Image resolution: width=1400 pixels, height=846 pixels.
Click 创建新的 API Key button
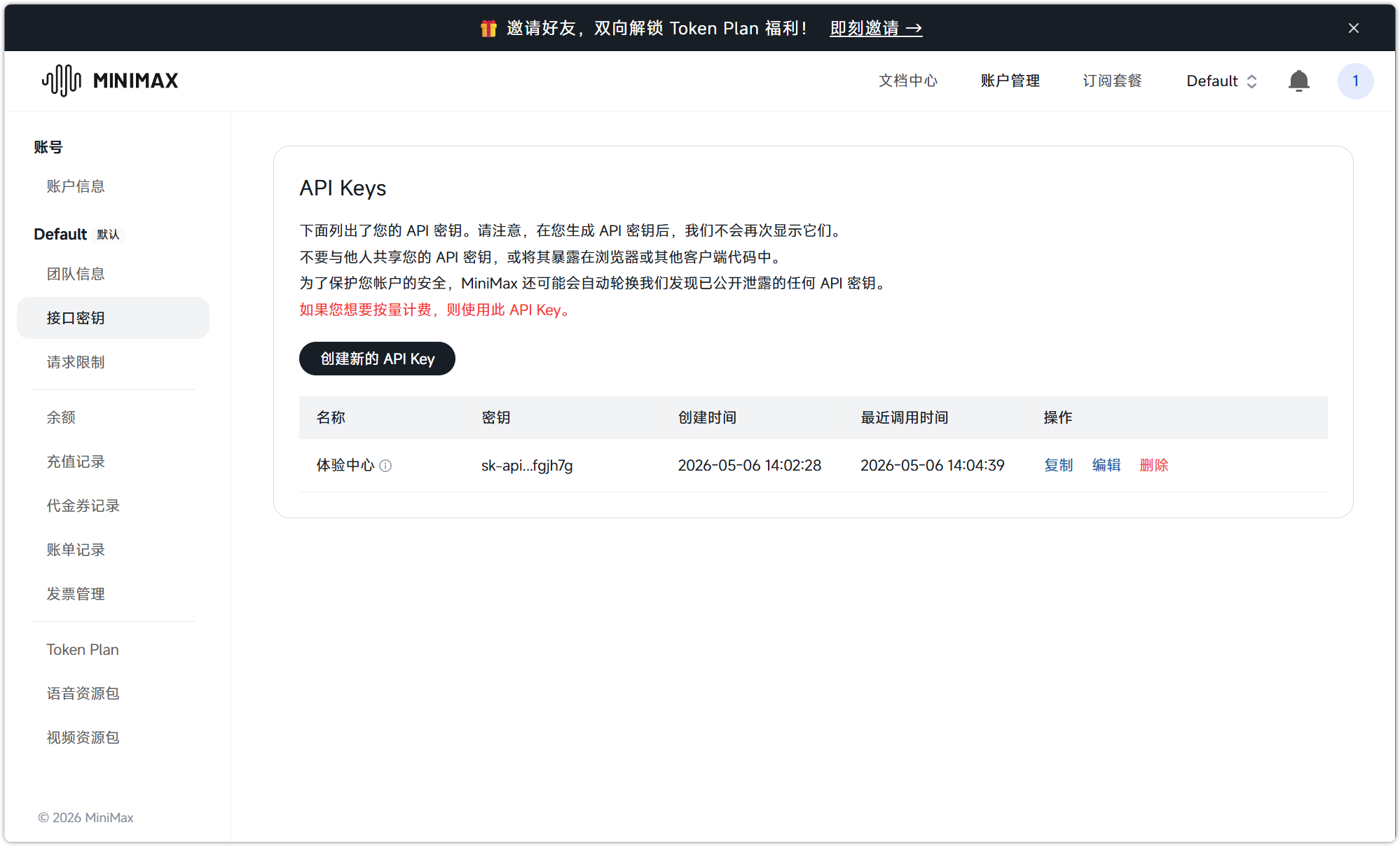click(377, 359)
